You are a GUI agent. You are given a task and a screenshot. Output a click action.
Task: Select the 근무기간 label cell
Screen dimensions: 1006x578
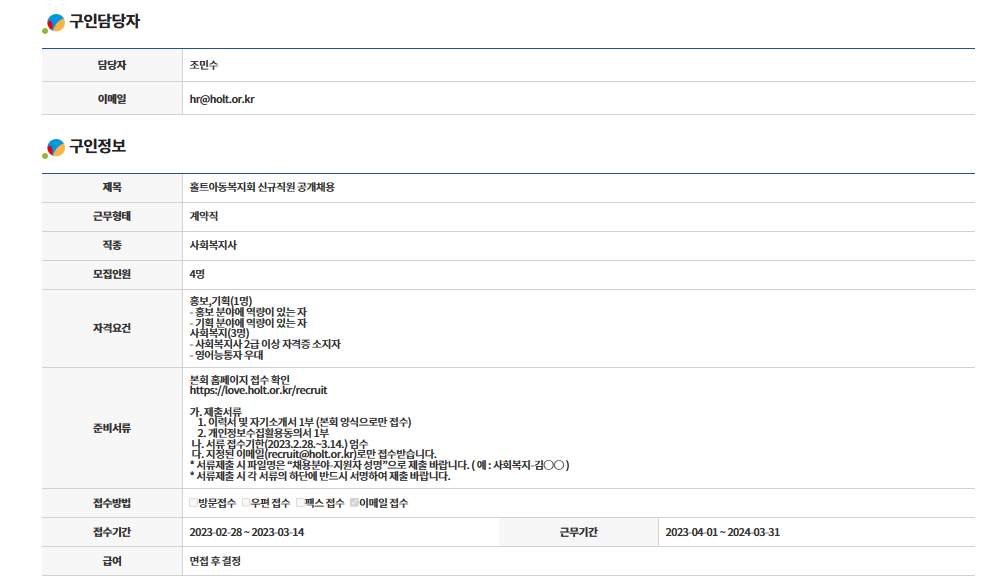[x=579, y=532]
